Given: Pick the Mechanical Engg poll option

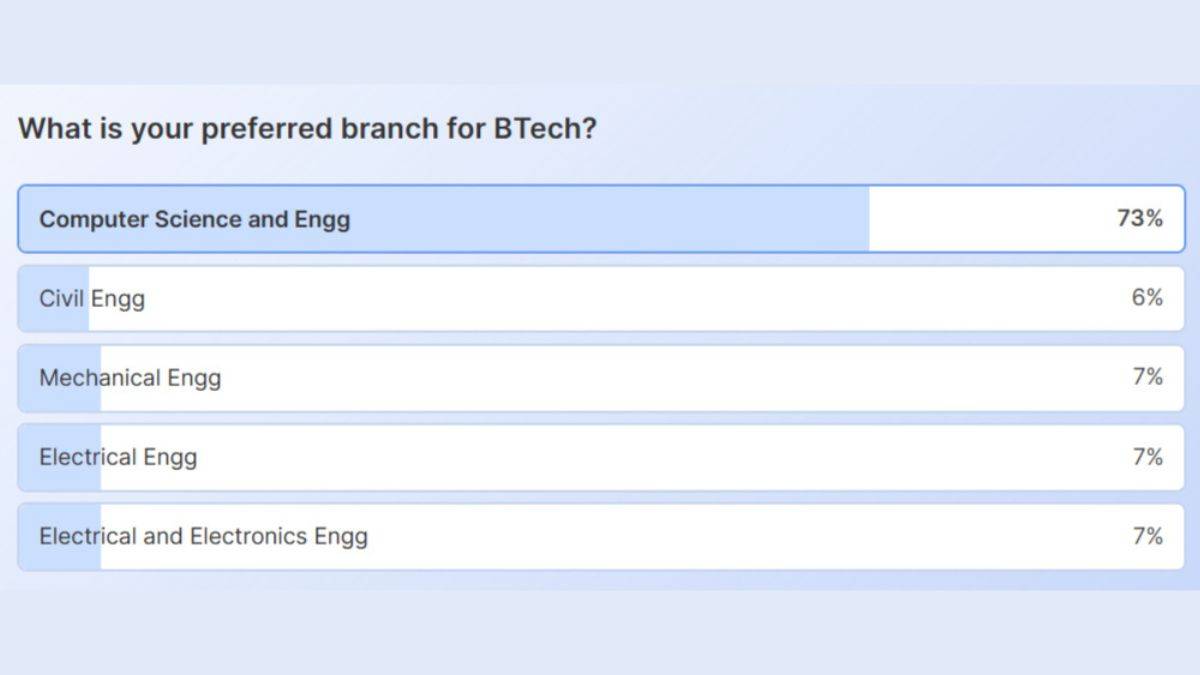Looking at the screenshot, I should (130, 378).
